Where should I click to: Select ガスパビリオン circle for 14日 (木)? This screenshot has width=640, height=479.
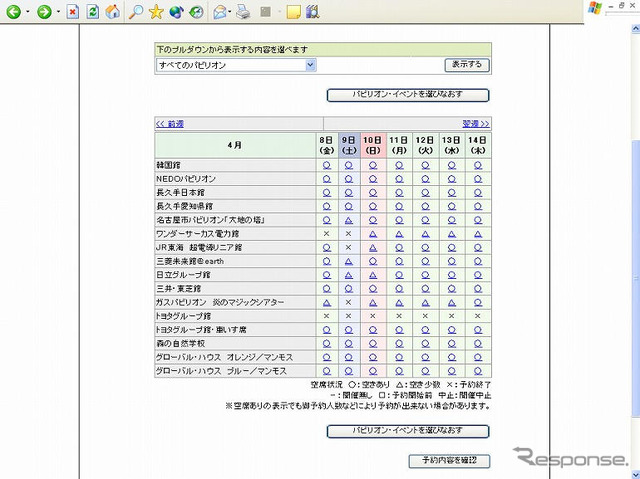[478, 303]
